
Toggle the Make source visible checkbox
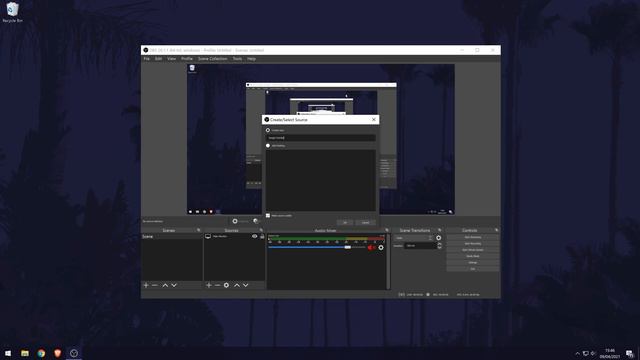[x=268, y=216]
